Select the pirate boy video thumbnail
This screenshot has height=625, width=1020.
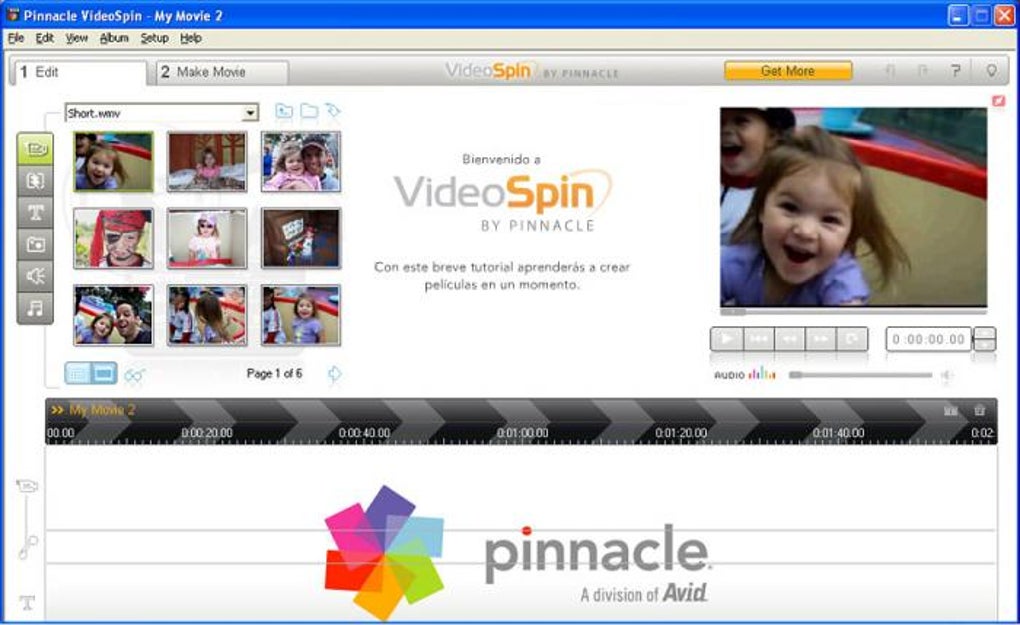pos(113,239)
